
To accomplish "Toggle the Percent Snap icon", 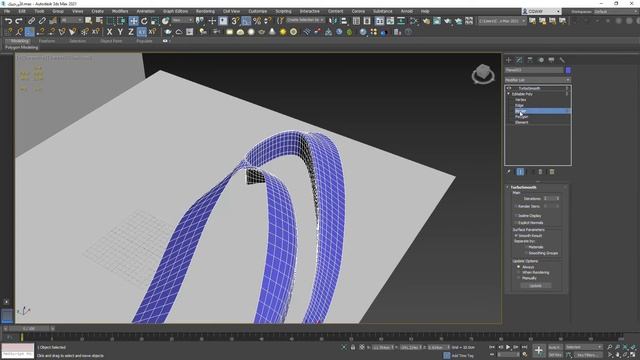I will tap(257, 21).
